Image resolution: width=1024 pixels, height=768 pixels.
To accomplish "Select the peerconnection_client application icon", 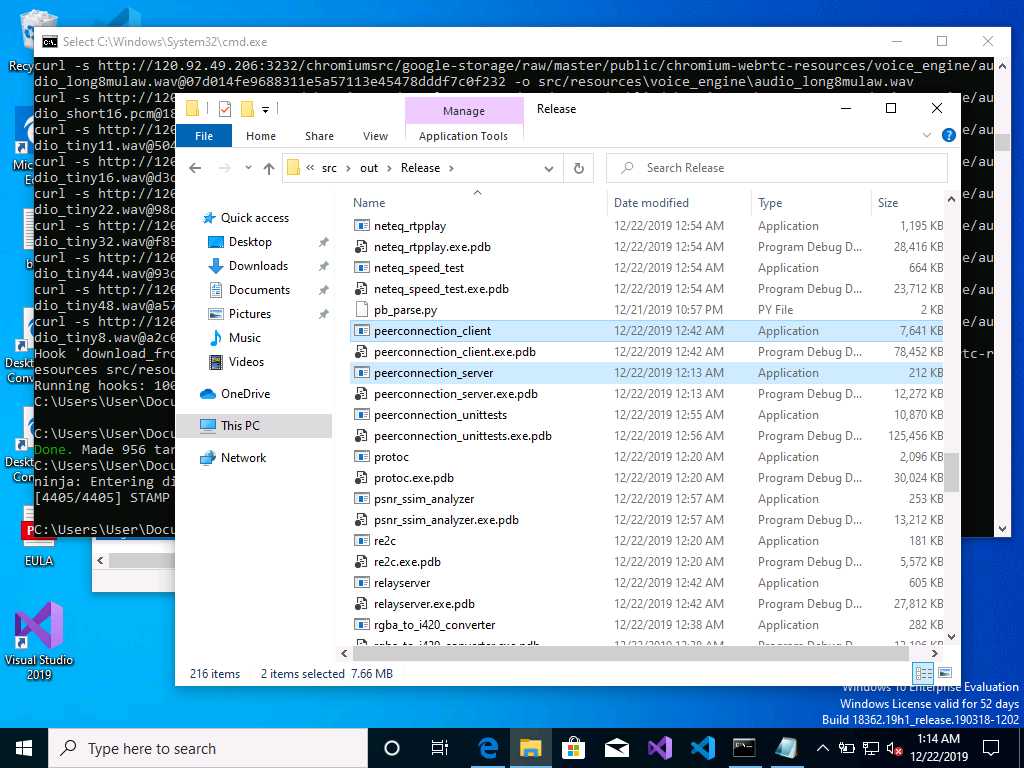I will tap(361, 330).
